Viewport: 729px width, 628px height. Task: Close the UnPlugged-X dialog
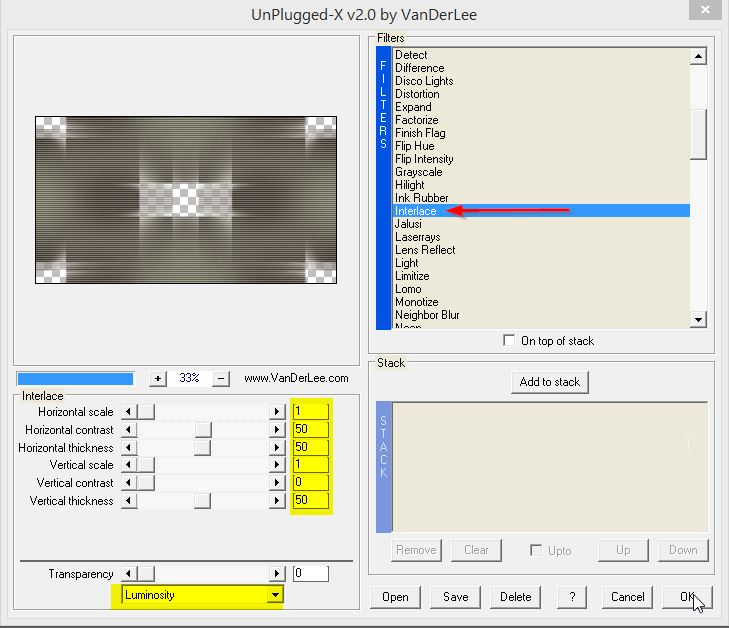(x=705, y=10)
